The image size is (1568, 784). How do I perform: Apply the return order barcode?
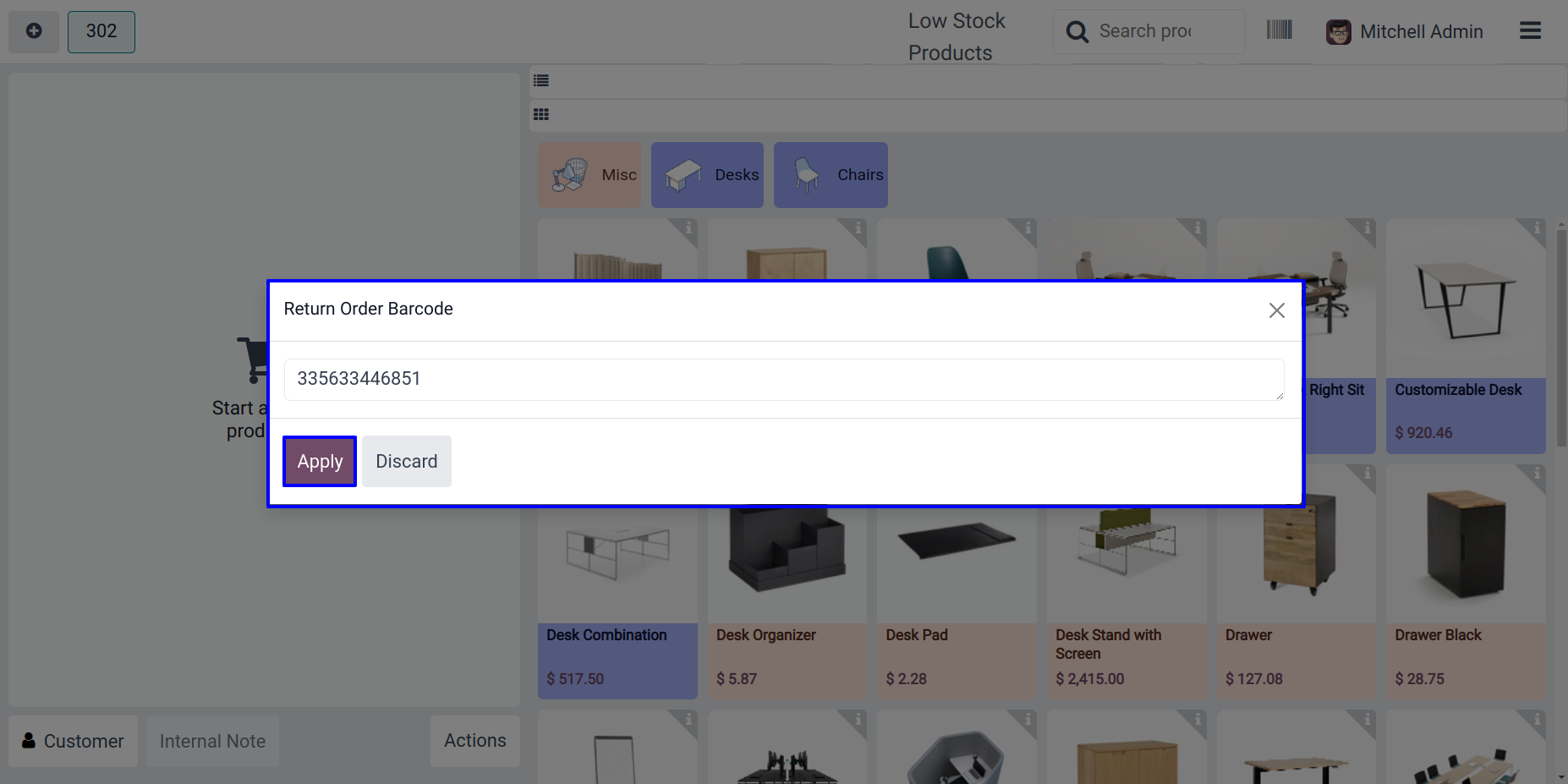(320, 462)
